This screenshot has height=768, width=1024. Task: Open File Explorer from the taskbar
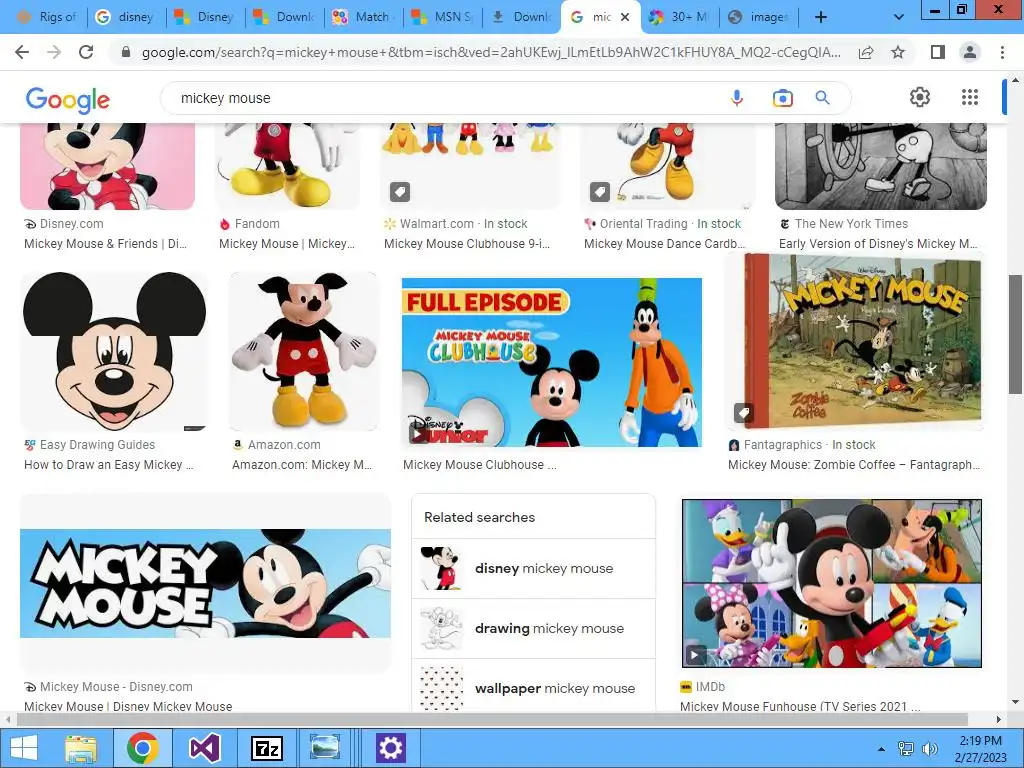click(x=81, y=748)
